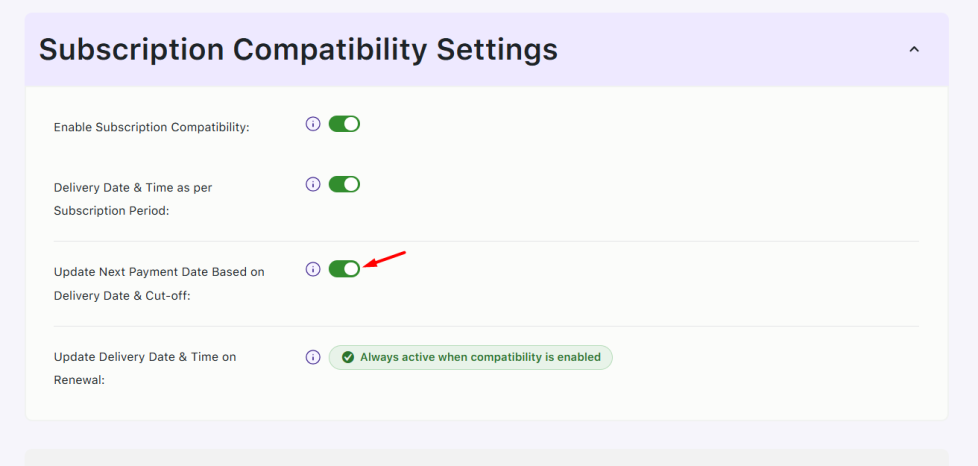This screenshot has height=466, width=978.
Task: Click info icon for Update Delivery Date on Renewal
Action: point(313,357)
